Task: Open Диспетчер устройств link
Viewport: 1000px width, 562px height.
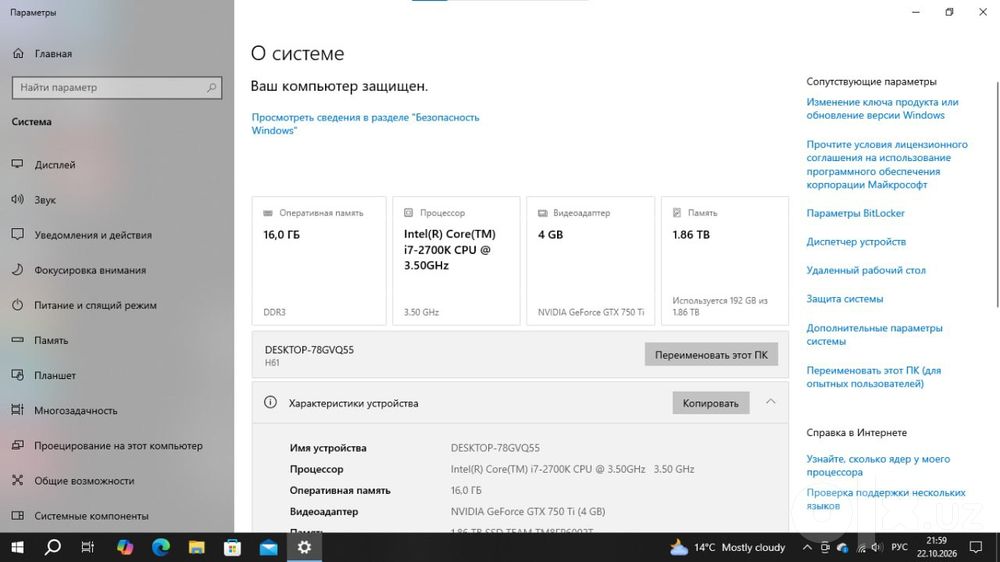Action: click(x=856, y=242)
